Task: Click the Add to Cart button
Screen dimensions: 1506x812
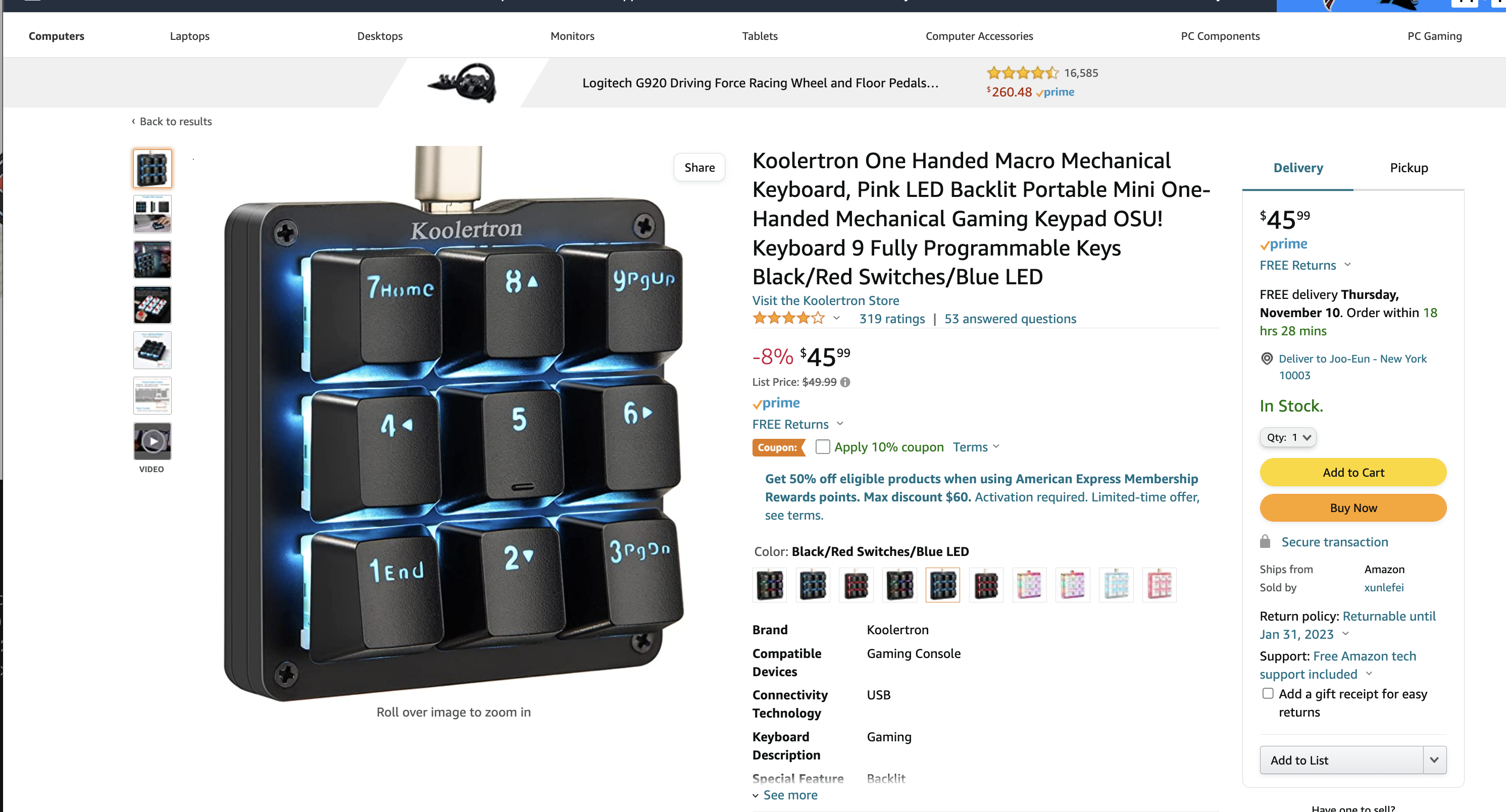Action: 1353,472
